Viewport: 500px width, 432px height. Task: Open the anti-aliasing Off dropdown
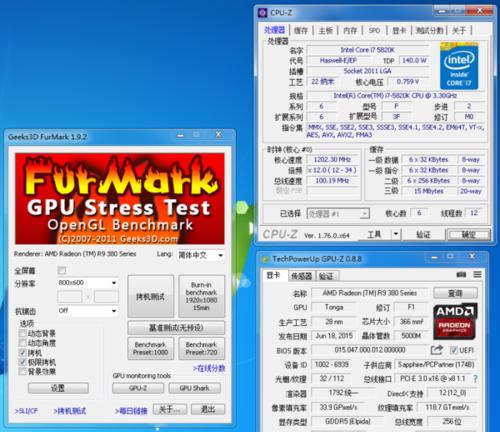[x=88, y=311]
